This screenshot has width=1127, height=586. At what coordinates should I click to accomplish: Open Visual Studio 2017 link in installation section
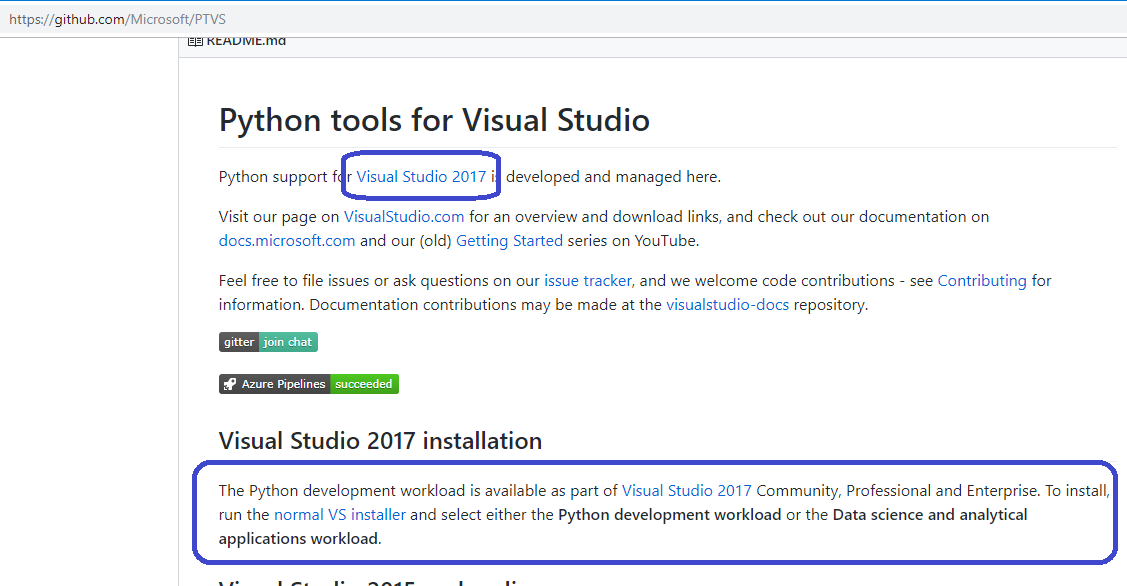point(687,490)
